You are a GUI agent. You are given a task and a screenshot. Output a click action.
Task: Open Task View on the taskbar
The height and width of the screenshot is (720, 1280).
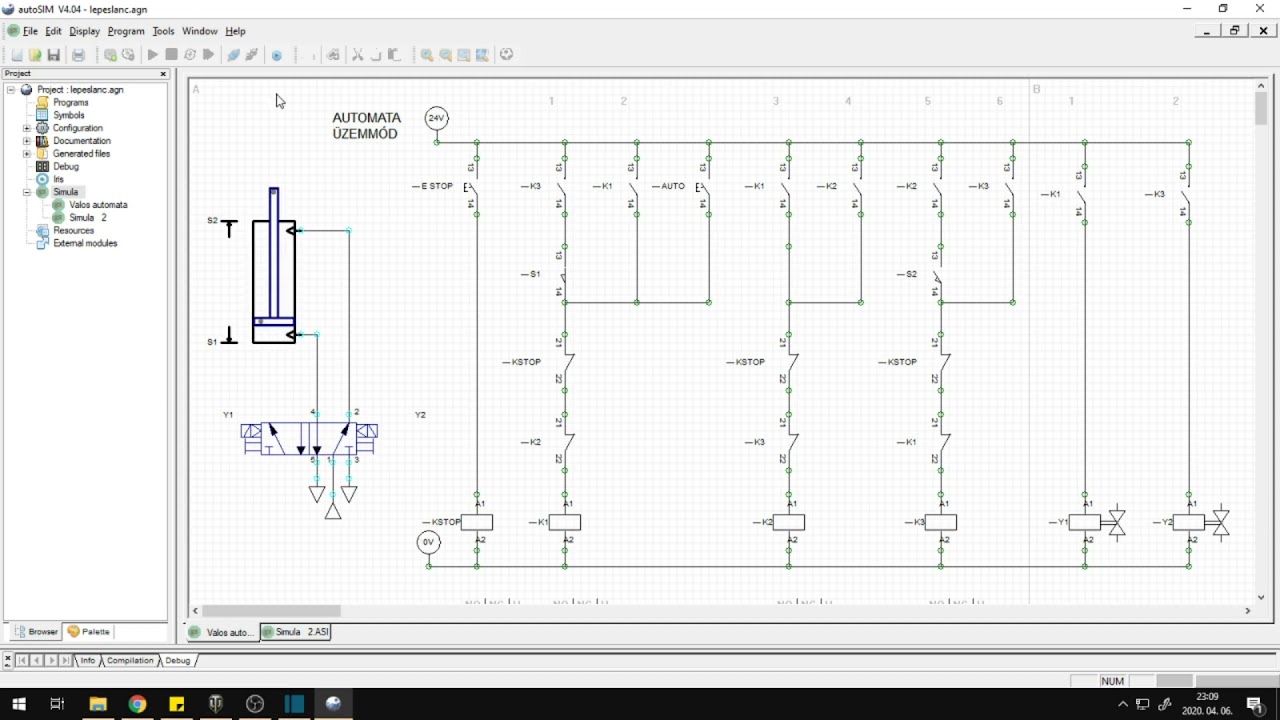[x=58, y=704]
